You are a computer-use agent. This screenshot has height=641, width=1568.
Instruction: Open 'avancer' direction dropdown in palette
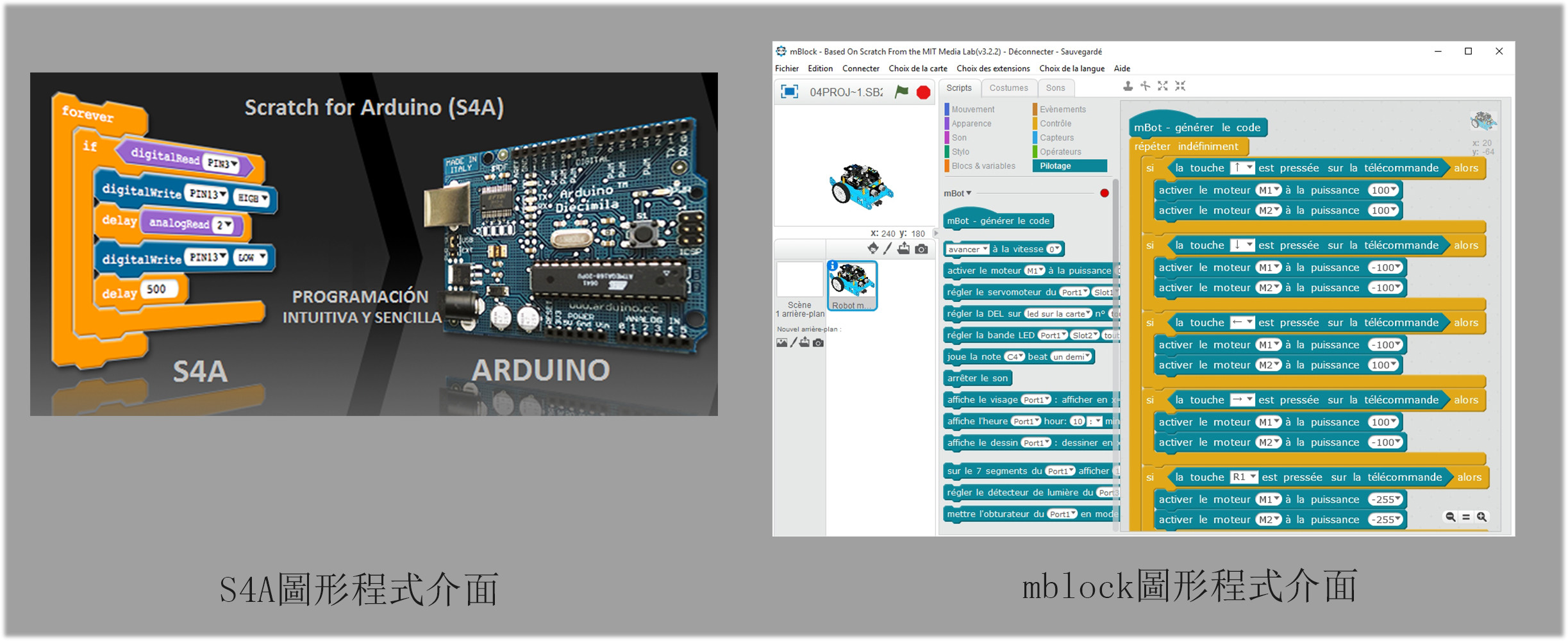(968, 249)
